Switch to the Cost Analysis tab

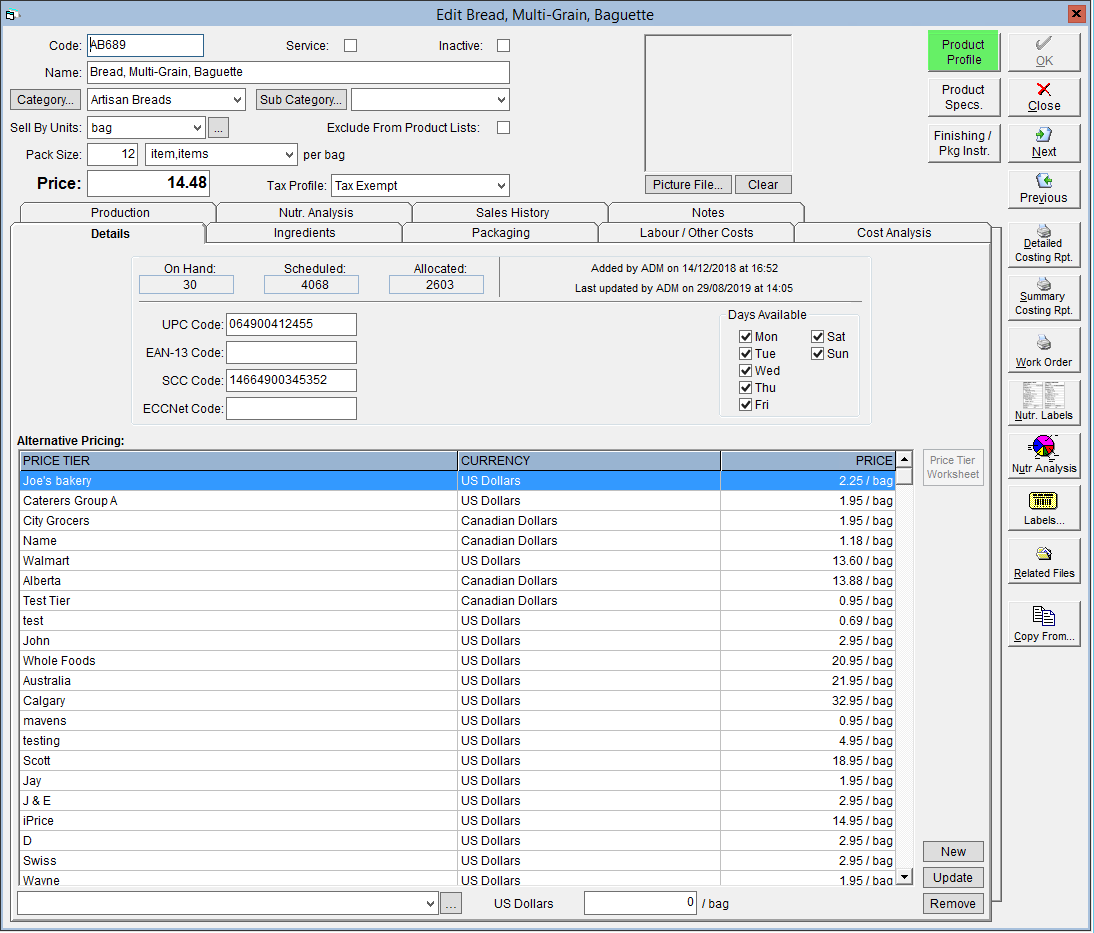894,233
